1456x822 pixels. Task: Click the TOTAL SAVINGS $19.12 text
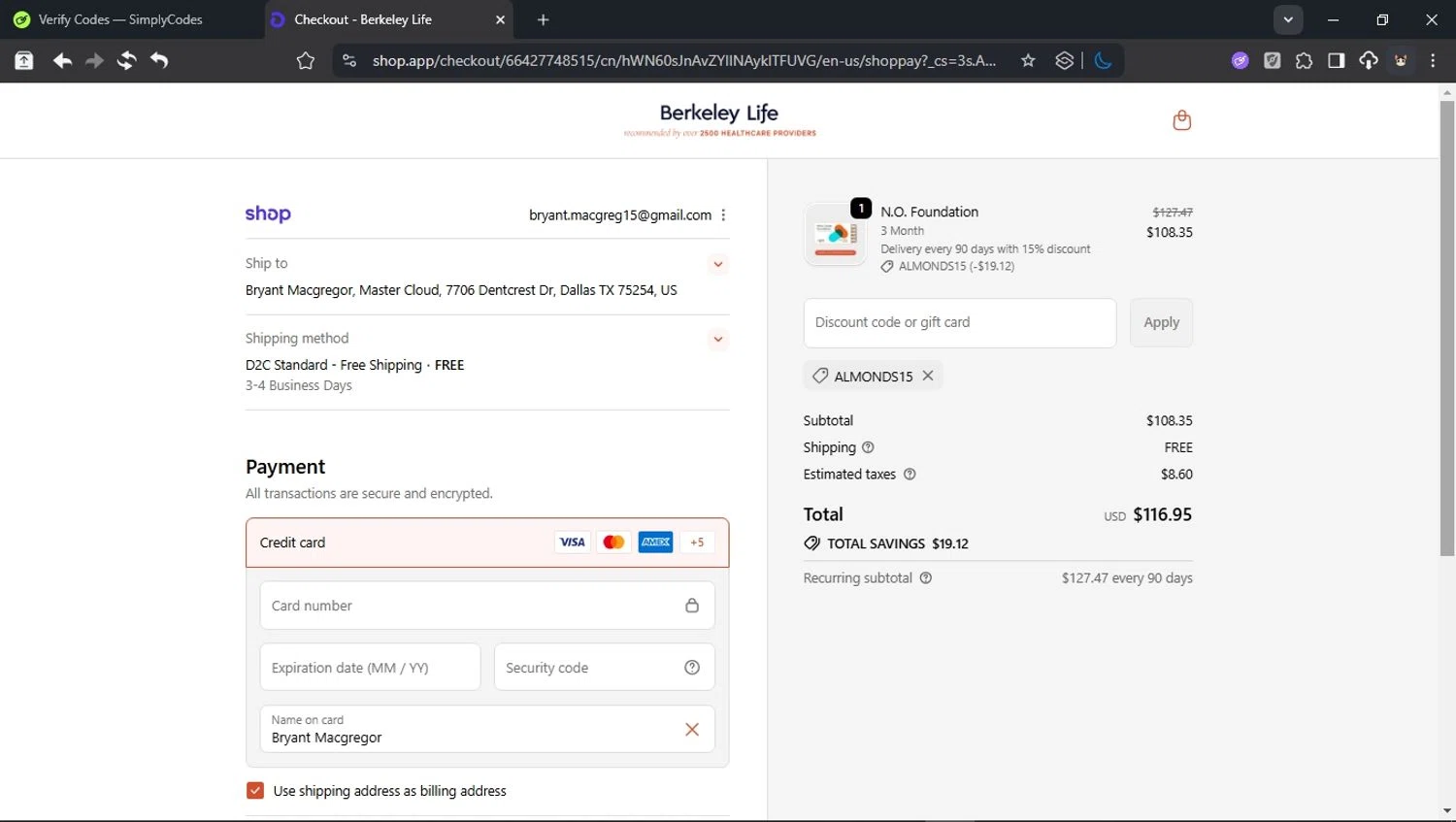point(898,543)
